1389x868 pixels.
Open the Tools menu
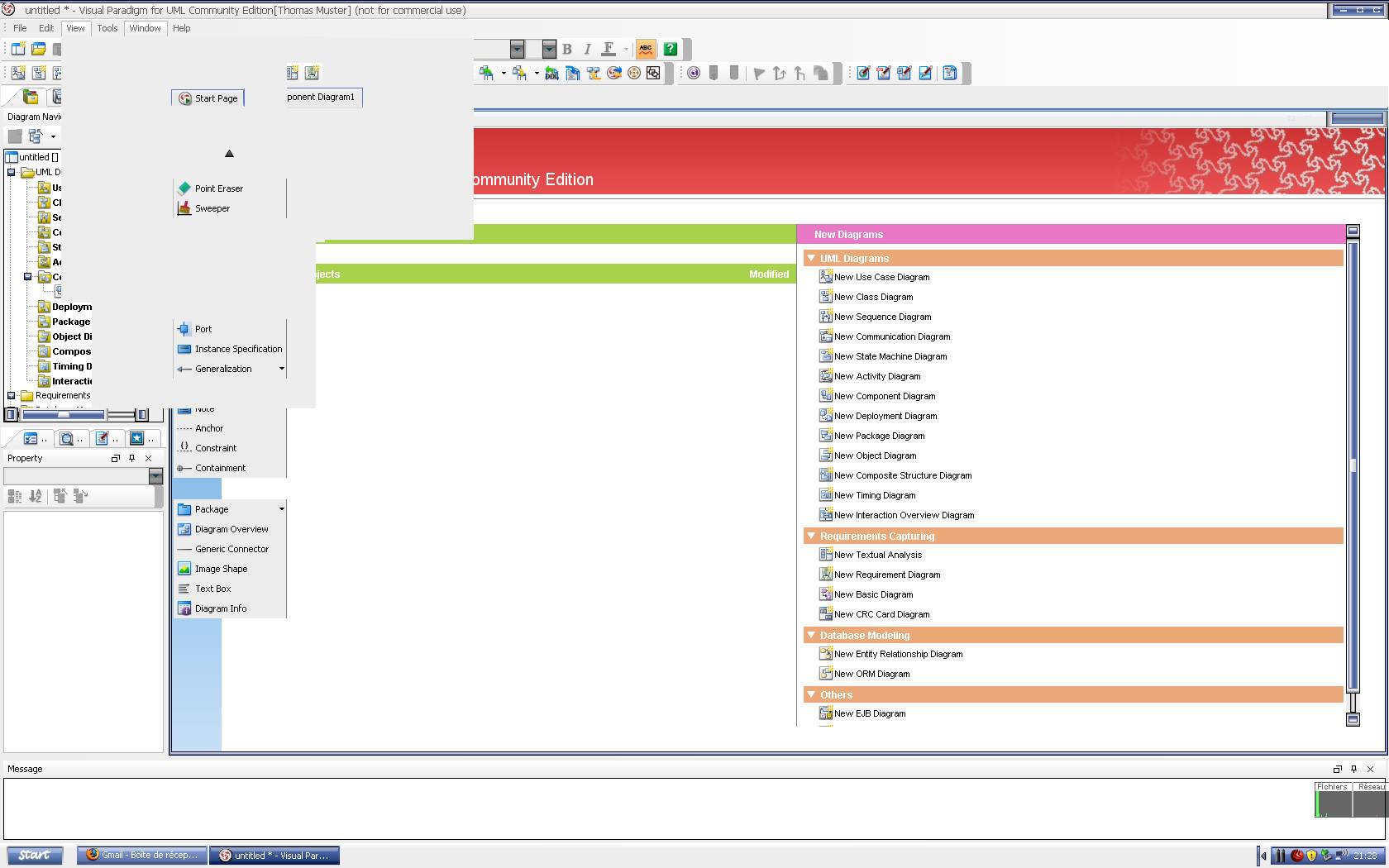click(107, 28)
